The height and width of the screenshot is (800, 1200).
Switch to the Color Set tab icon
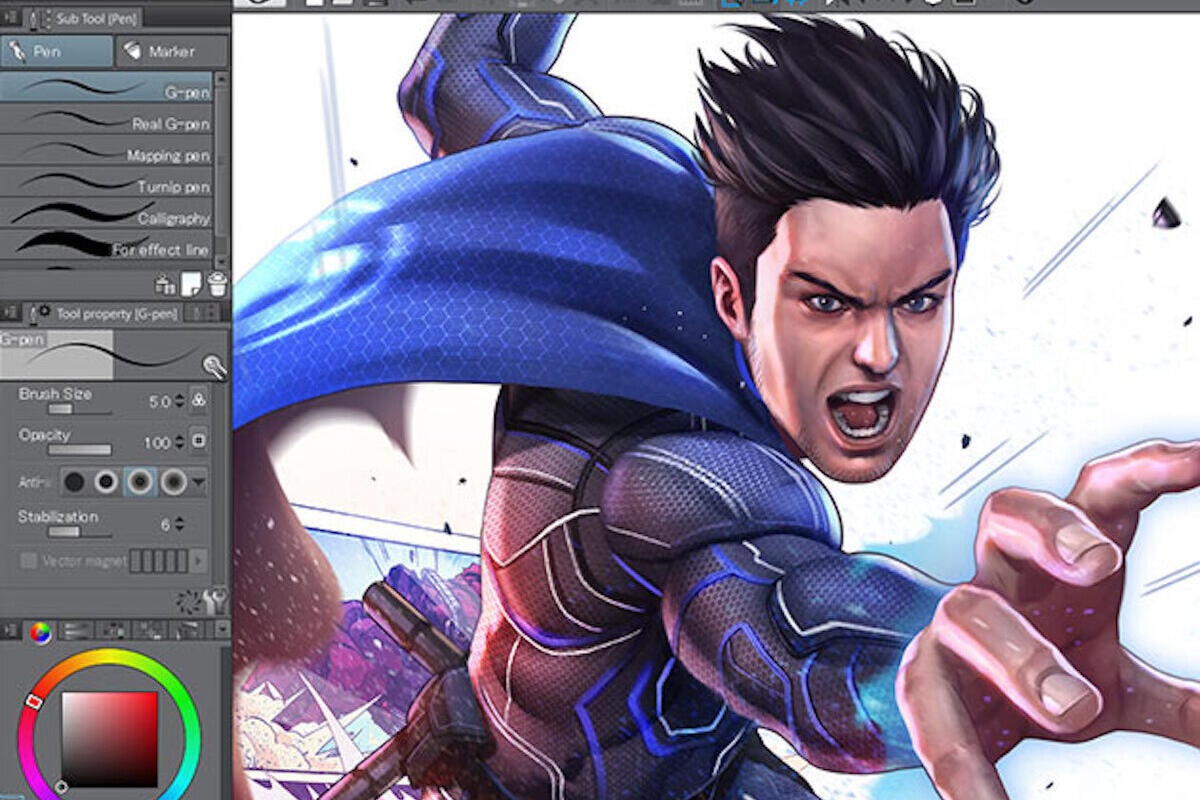pos(113,630)
